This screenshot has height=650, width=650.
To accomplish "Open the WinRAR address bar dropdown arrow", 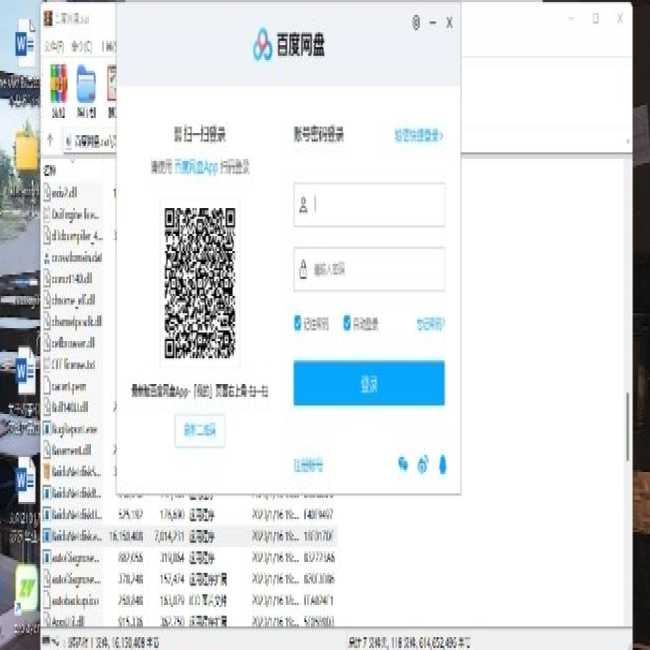I will coord(628,141).
